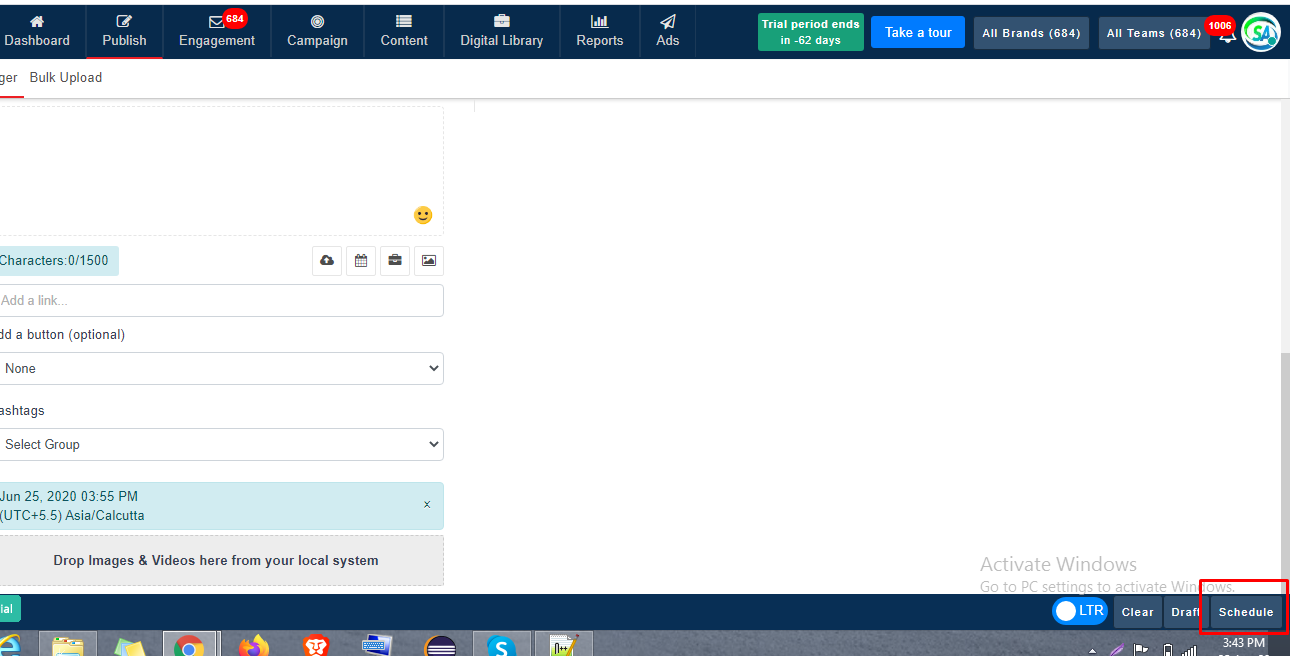Open the calendar schedule icon
Image resolution: width=1290 pixels, height=656 pixels.
(x=361, y=261)
